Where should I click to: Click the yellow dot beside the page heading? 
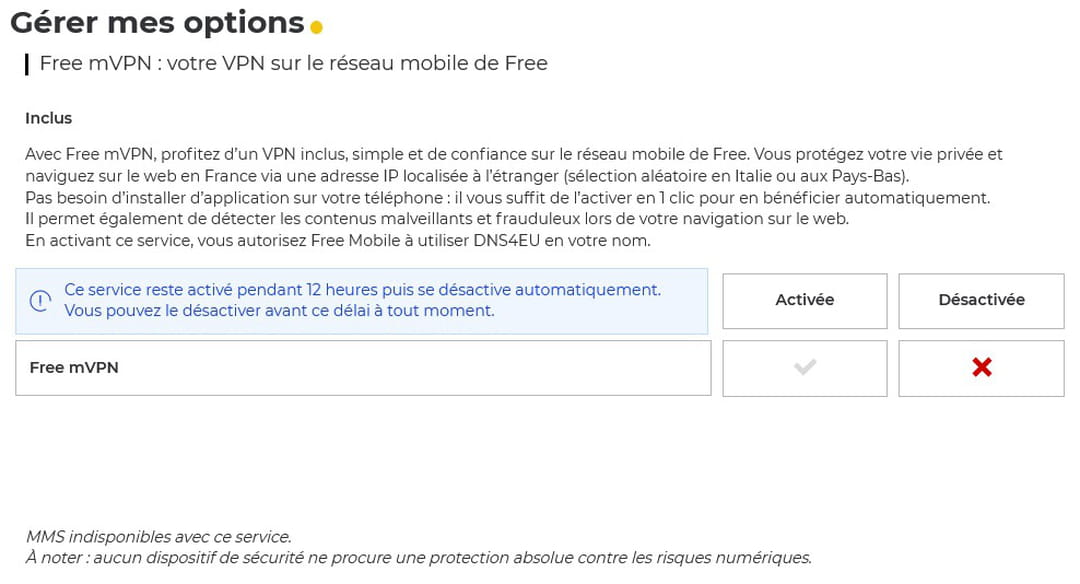[317, 27]
